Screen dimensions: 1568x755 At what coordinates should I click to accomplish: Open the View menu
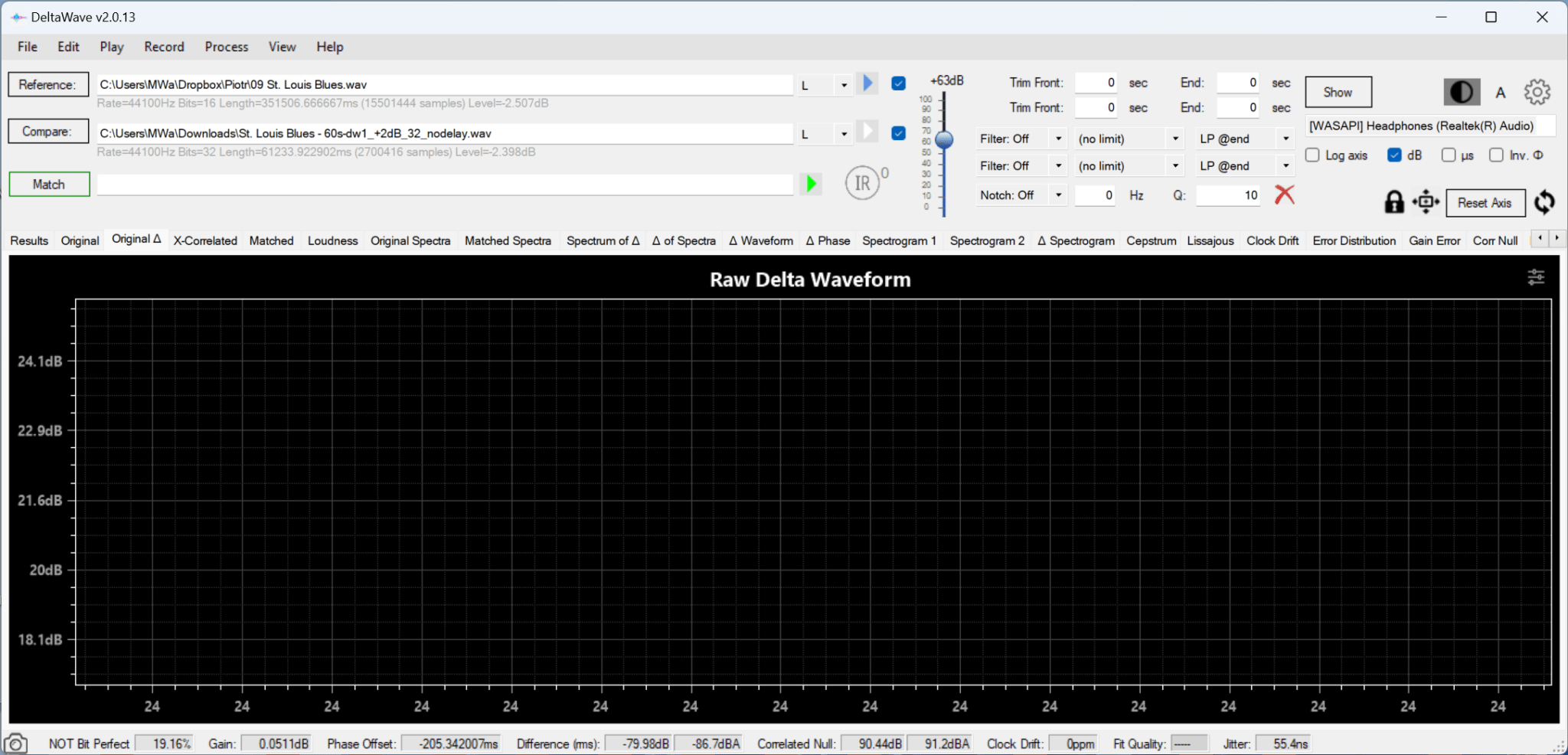282,47
